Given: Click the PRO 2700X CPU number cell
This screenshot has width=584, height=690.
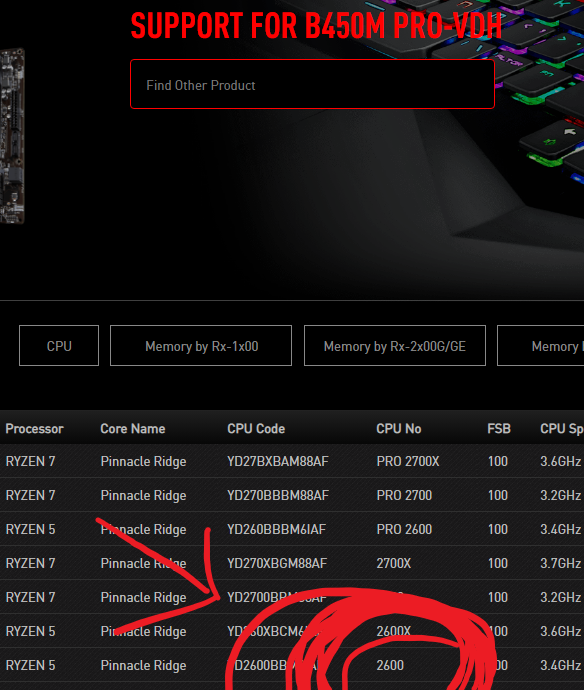Looking at the screenshot, I should (408, 461).
